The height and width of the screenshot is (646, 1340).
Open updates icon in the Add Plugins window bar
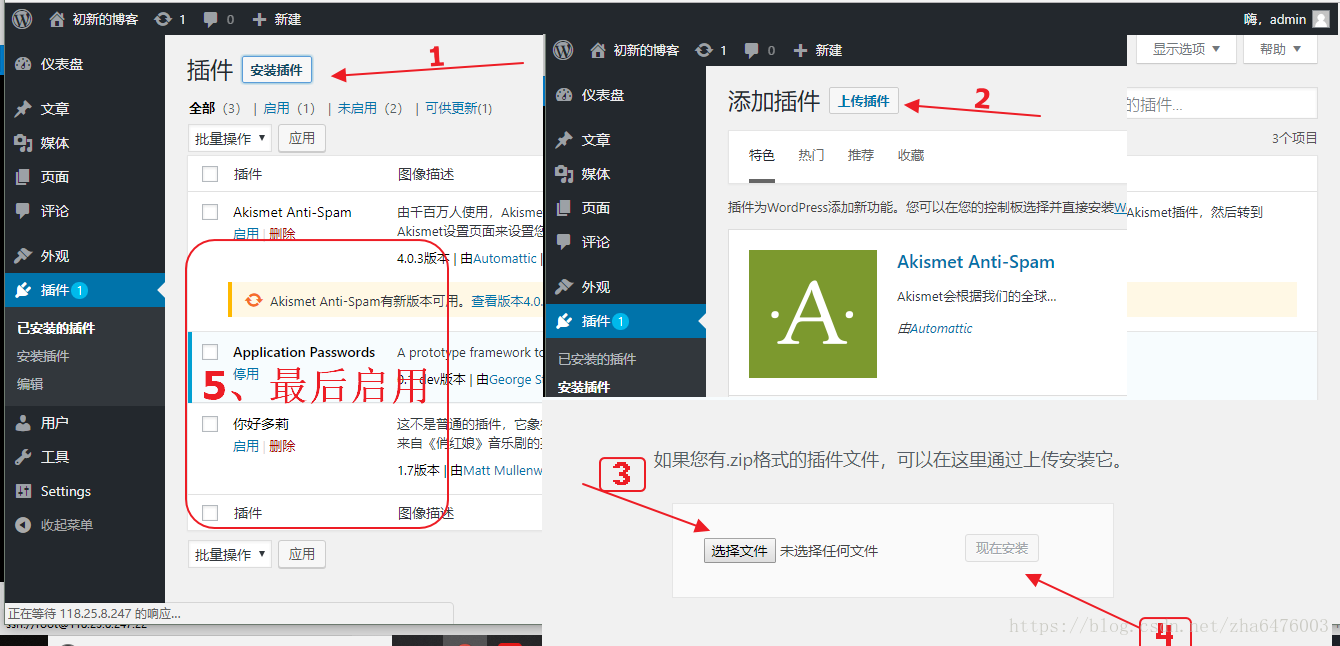[x=703, y=50]
